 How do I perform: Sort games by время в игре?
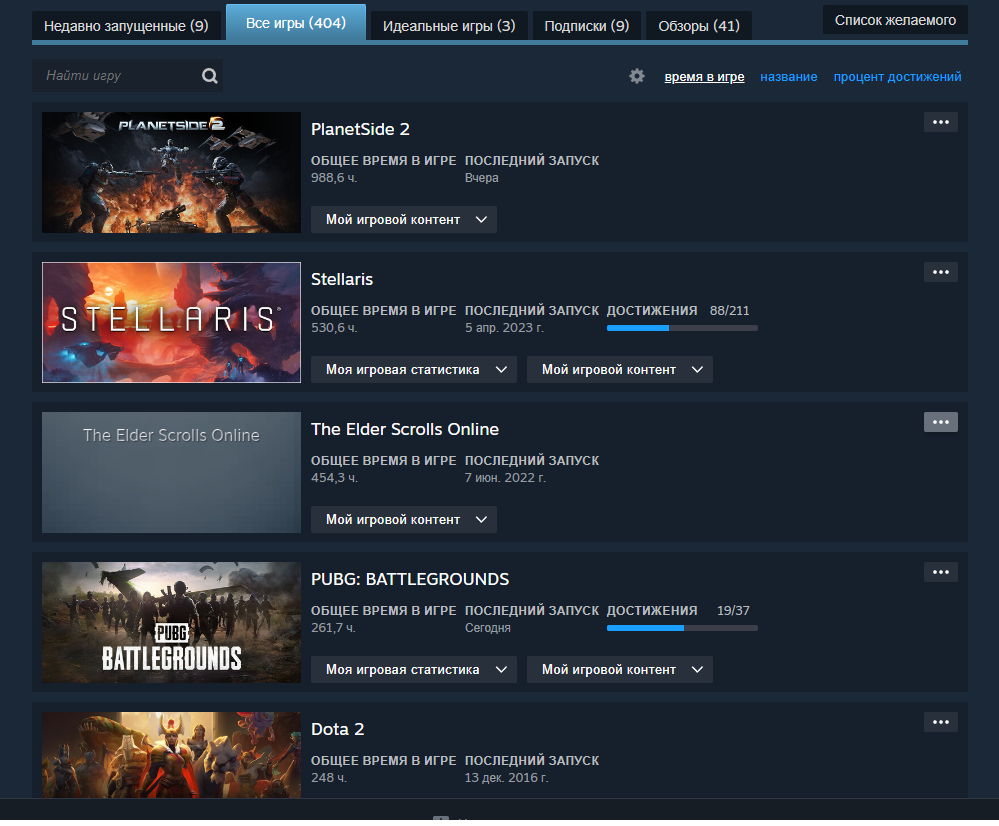point(704,77)
